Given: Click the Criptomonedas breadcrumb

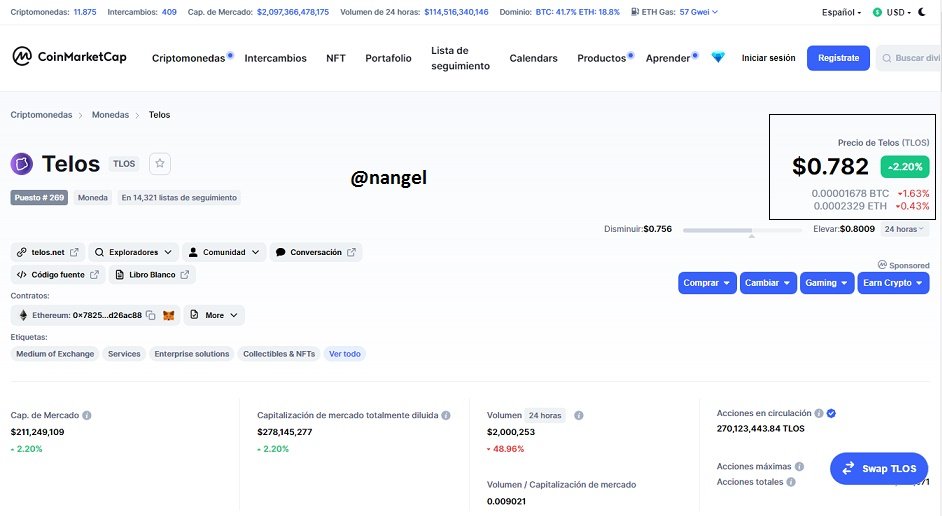Looking at the screenshot, I should 41,115.
